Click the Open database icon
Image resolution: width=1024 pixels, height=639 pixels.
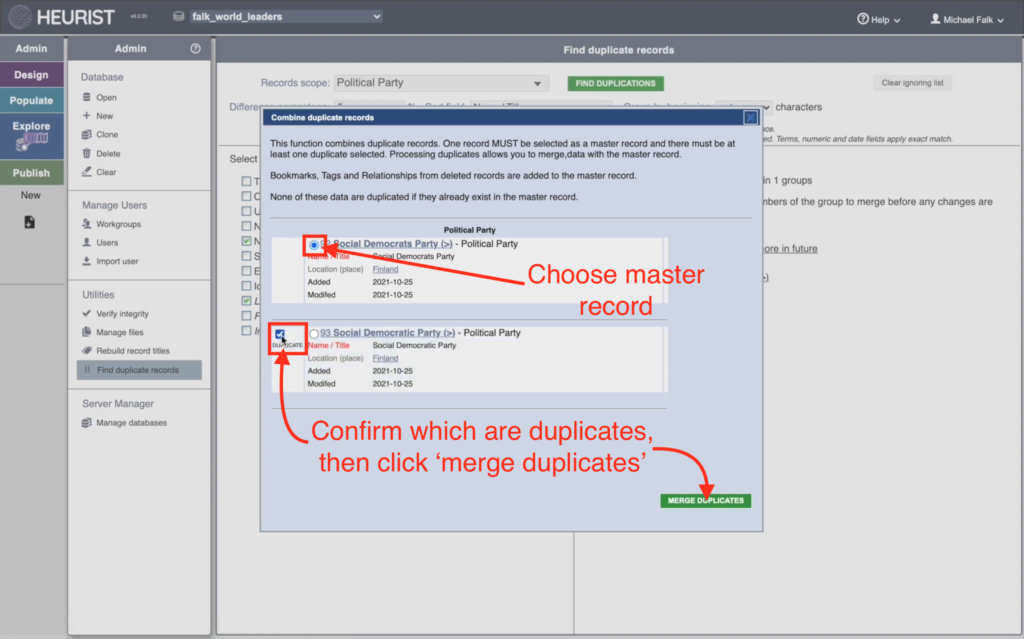[x=87, y=97]
